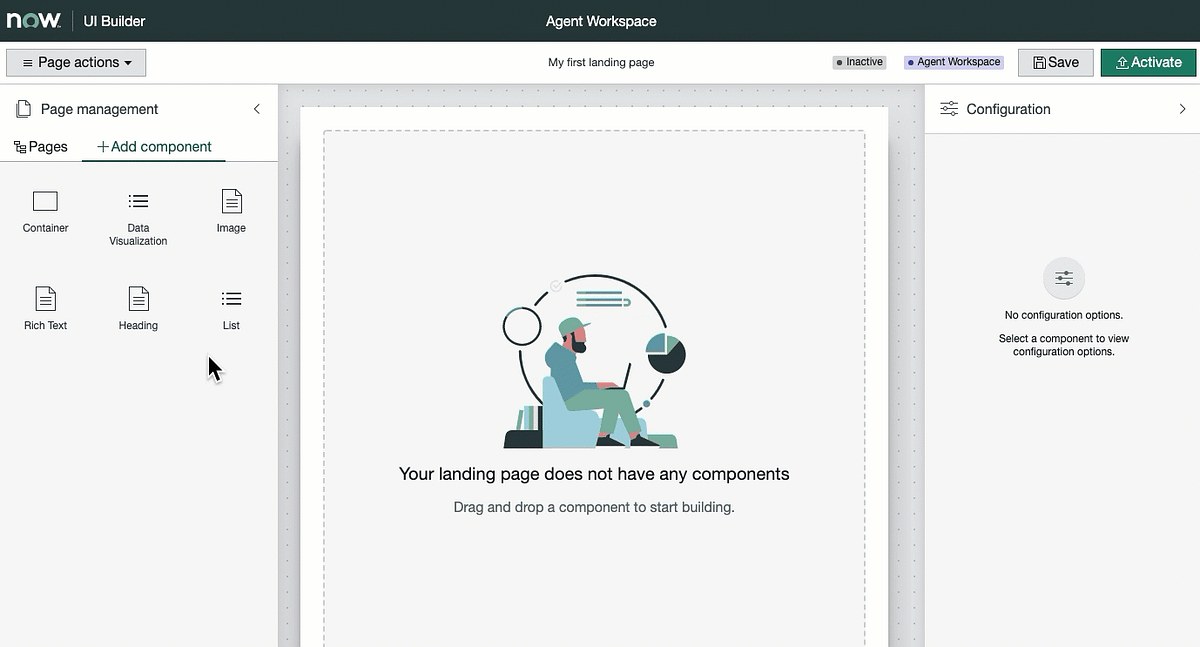
Task: Click the UI Builder header label
Action: (x=113, y=20)
